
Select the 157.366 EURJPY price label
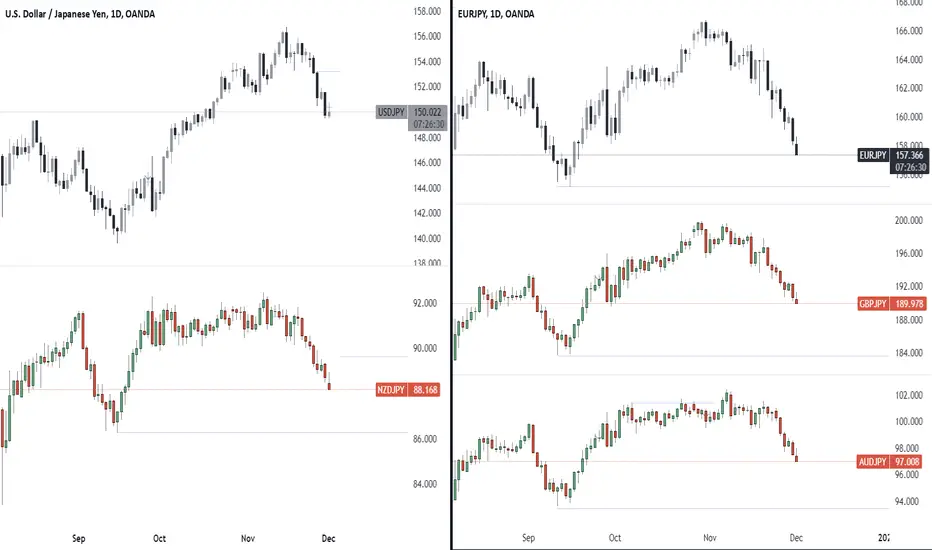(x=909, y=155)
